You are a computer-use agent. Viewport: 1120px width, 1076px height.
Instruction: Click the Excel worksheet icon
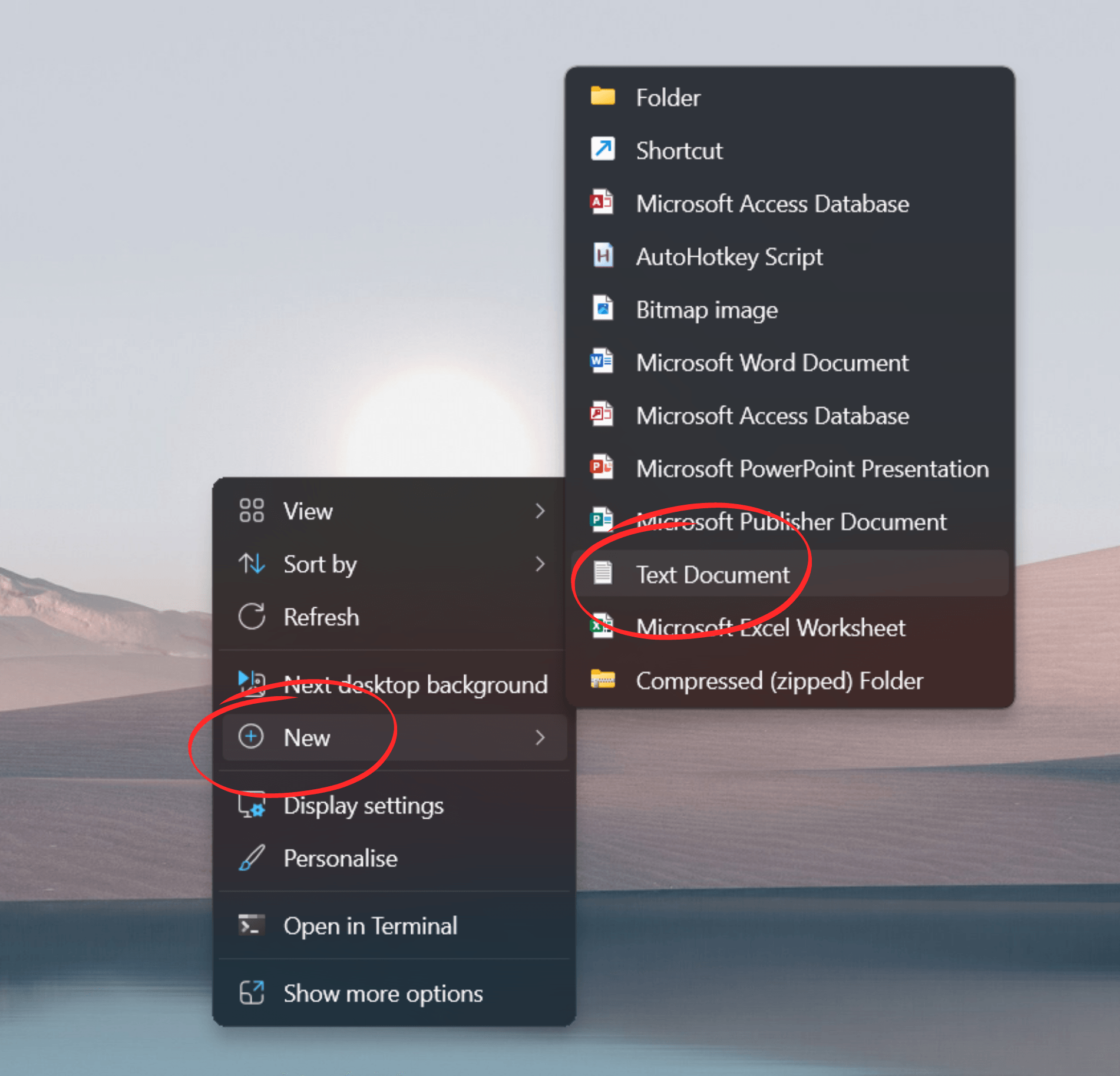click(602, 626)
